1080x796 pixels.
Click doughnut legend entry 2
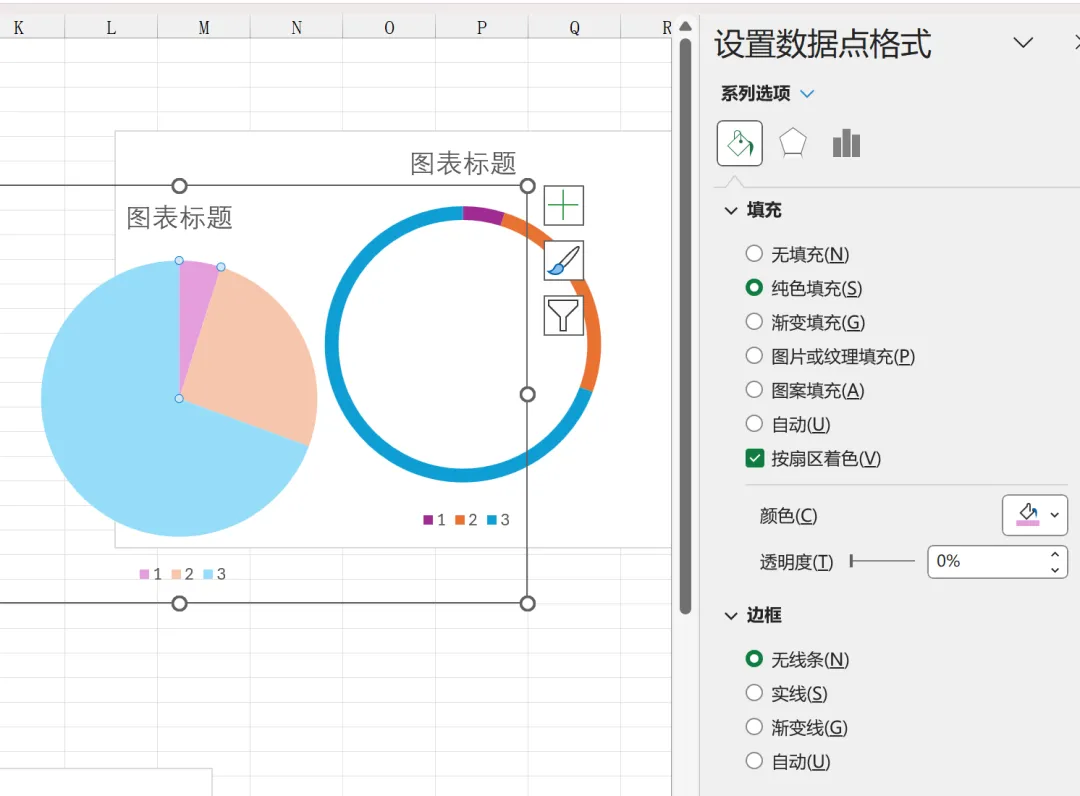tap(466, 520)
